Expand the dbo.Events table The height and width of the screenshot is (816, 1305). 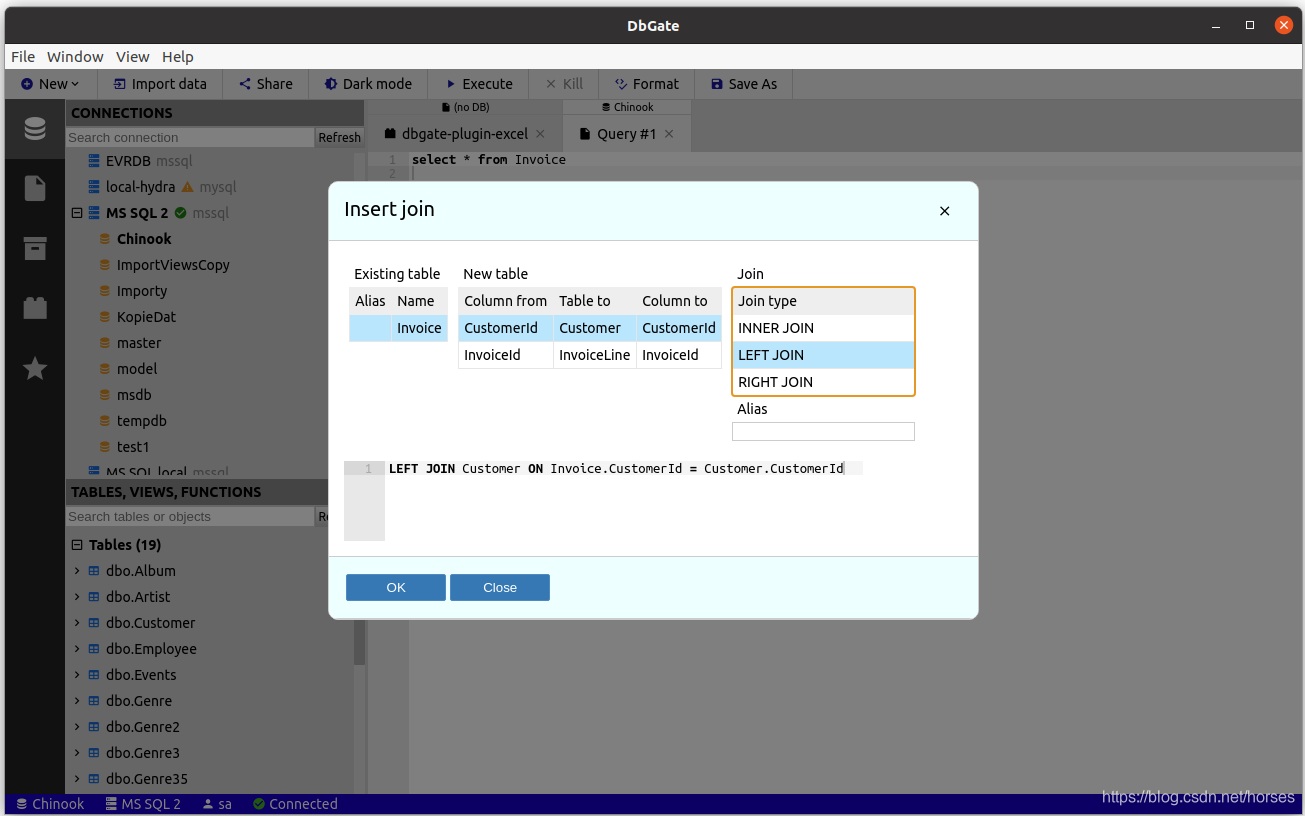(x=77, y=675)
